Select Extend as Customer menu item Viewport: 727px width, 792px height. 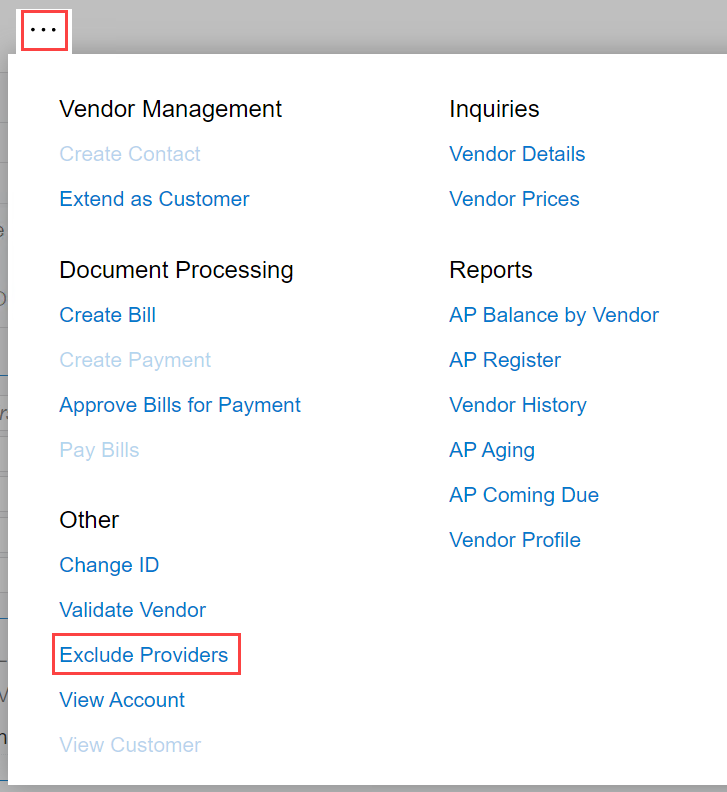(x=154, y=199)
